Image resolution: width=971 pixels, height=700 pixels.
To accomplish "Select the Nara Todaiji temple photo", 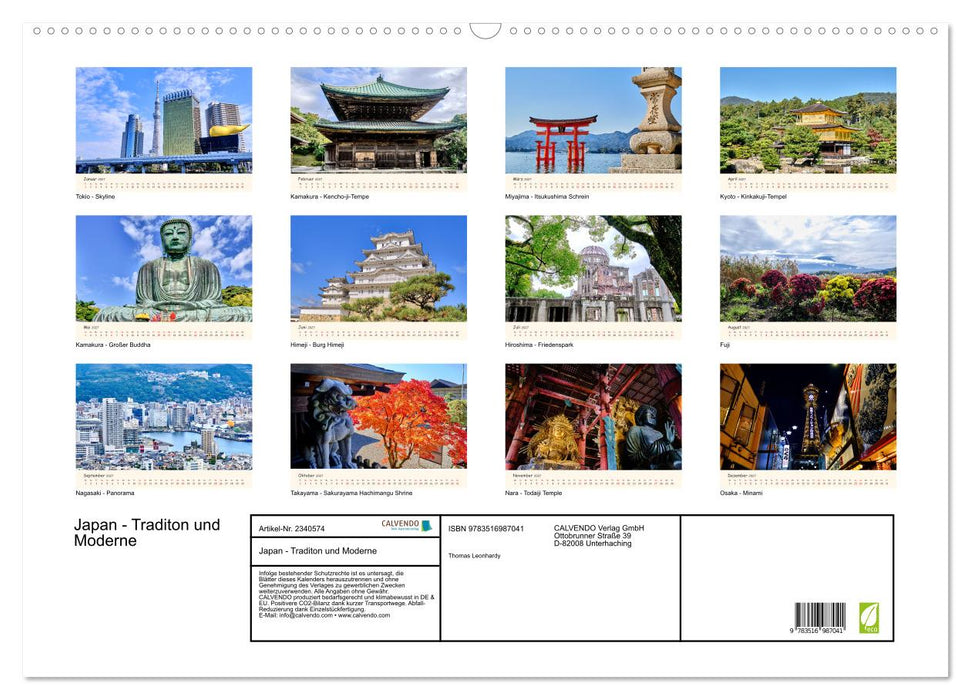I will click(x=593, y=417).
